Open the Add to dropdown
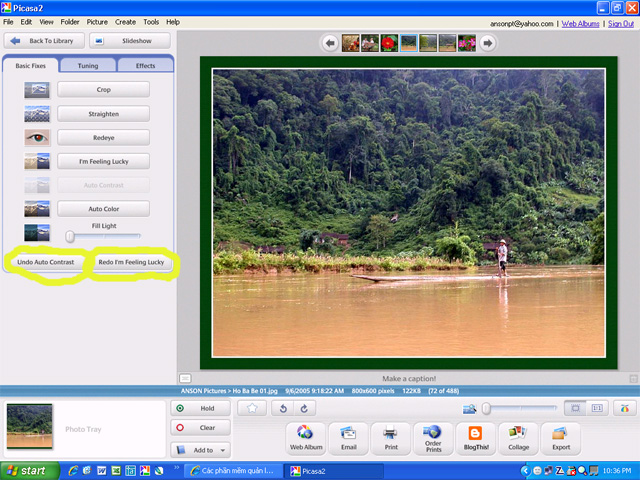Image resolution: width=640 pixels, height=480 pixels. 200,450
